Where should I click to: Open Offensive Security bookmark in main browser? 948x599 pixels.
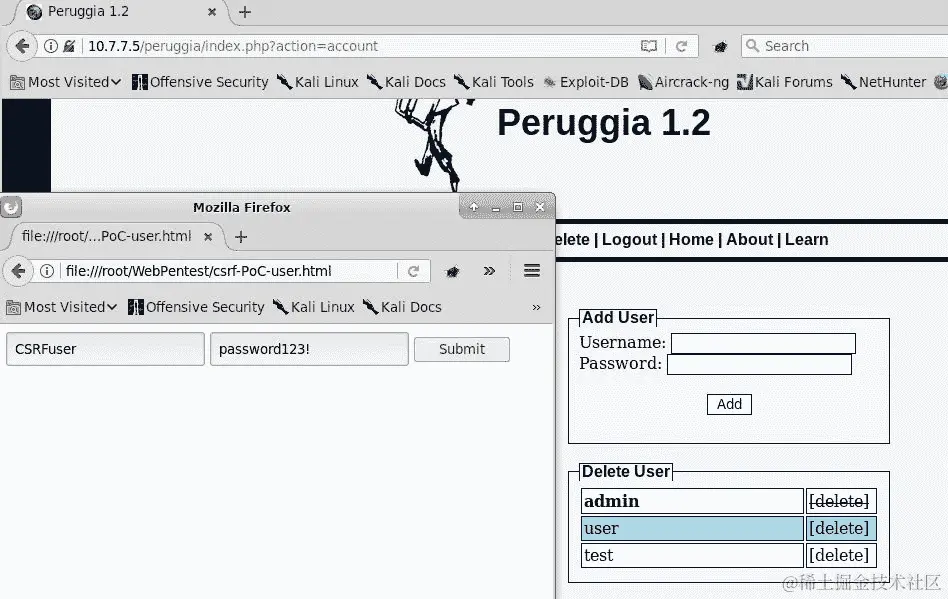200,82
